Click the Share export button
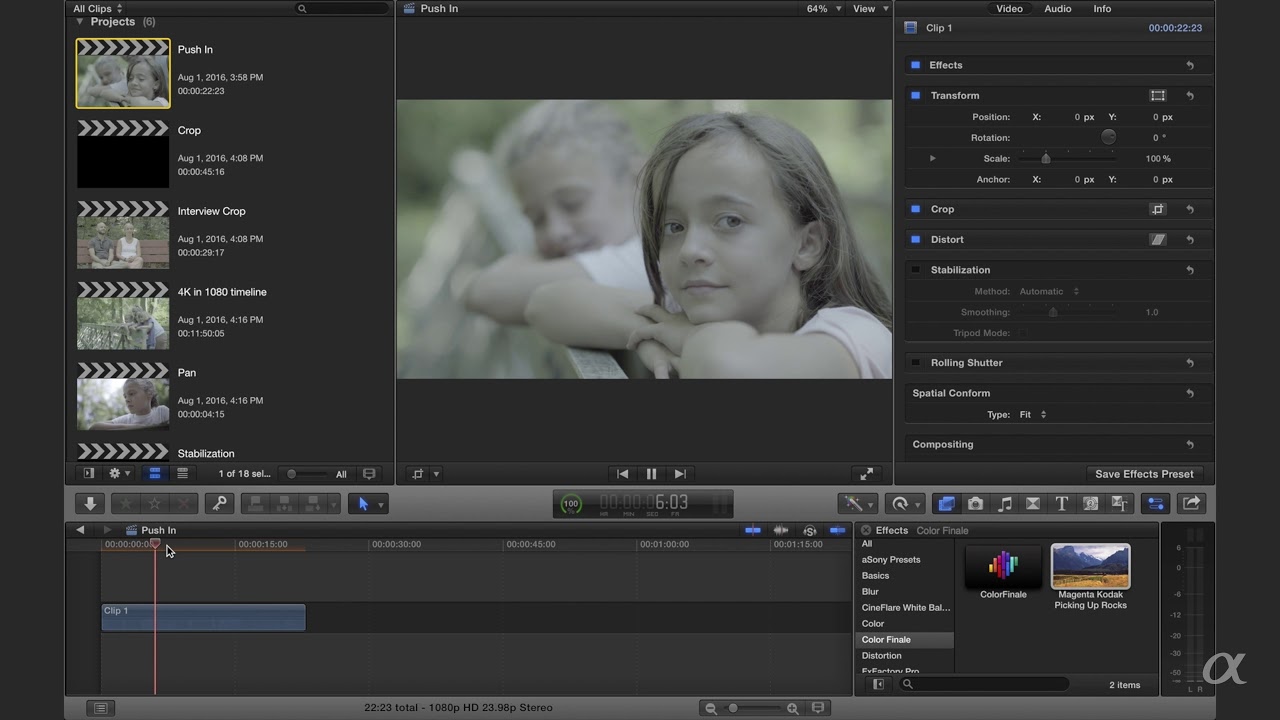 (x=1191, y=504)
